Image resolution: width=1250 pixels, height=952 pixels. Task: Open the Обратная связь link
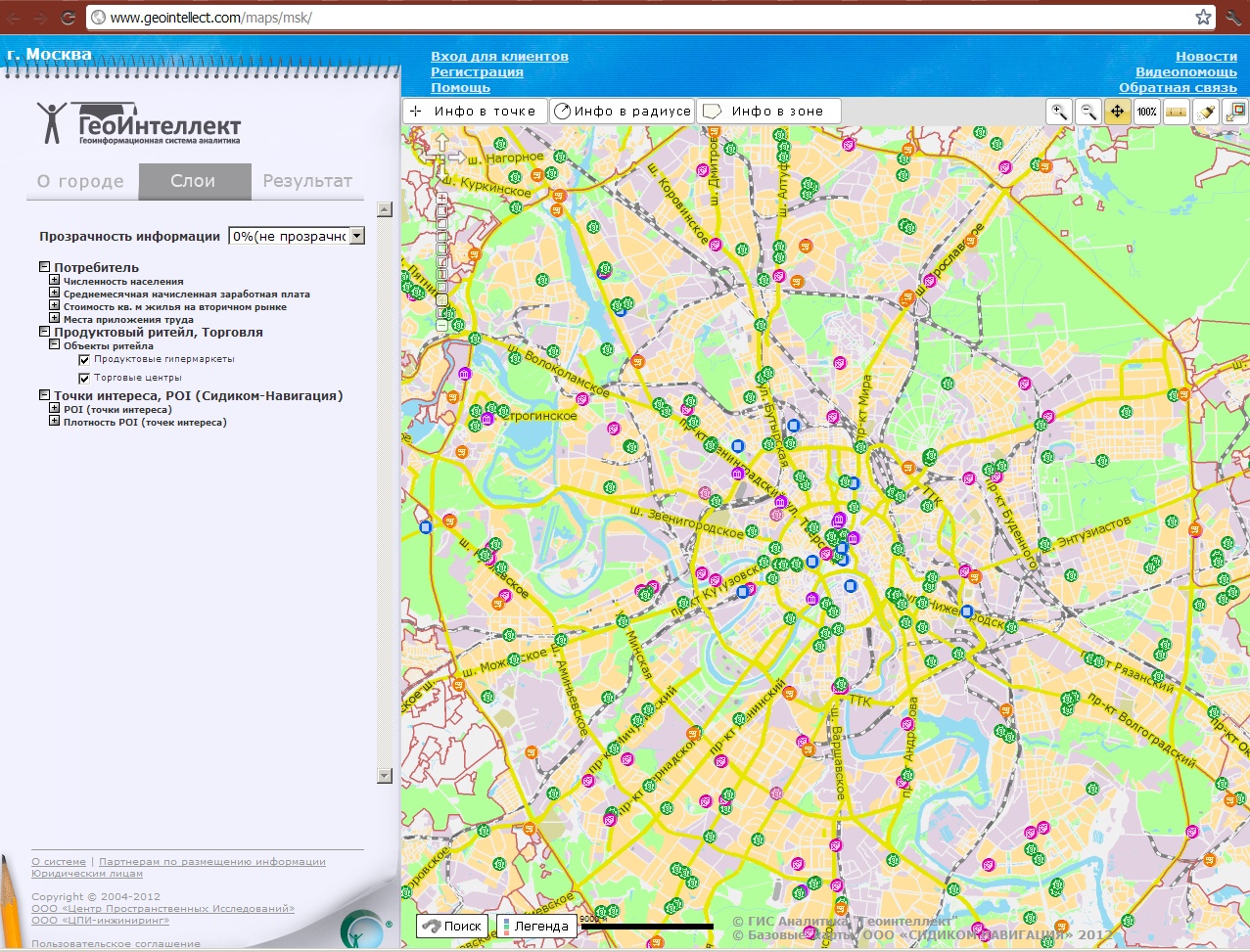coord(1178,88)
